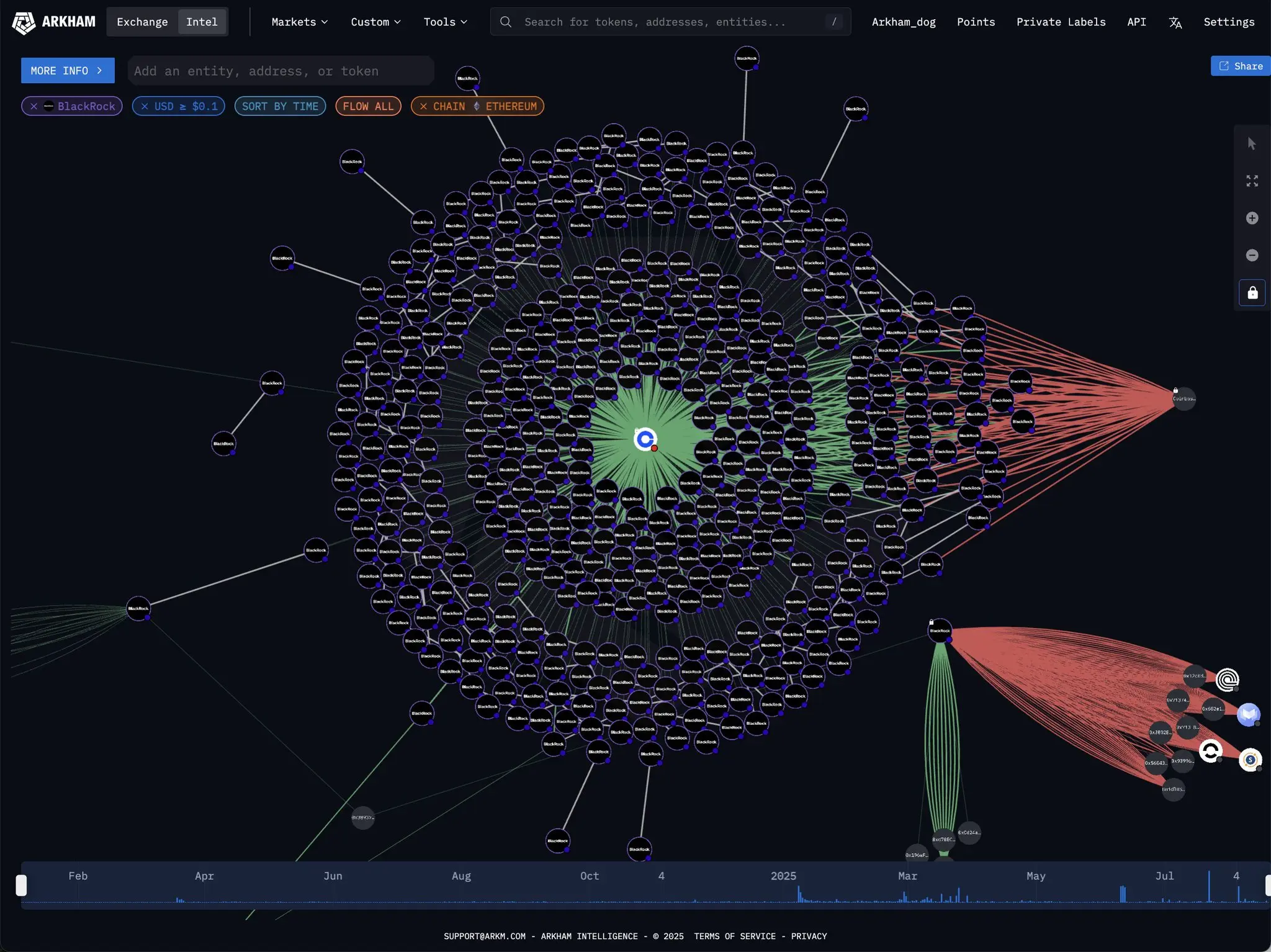Toggle the FLOW ALL filter
Viewport: 1271px width, 952px height.
pos(368,106)
